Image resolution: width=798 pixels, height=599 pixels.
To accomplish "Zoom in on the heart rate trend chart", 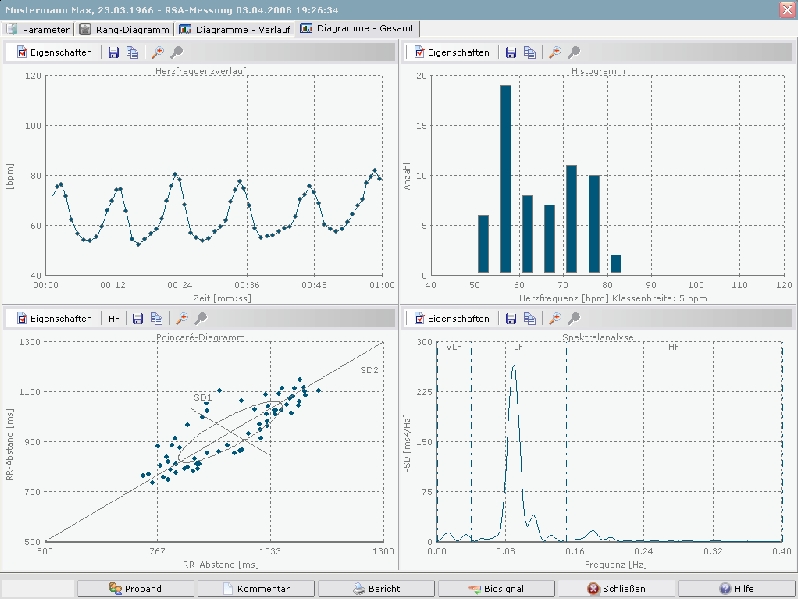I will click(x=158, y=52).
